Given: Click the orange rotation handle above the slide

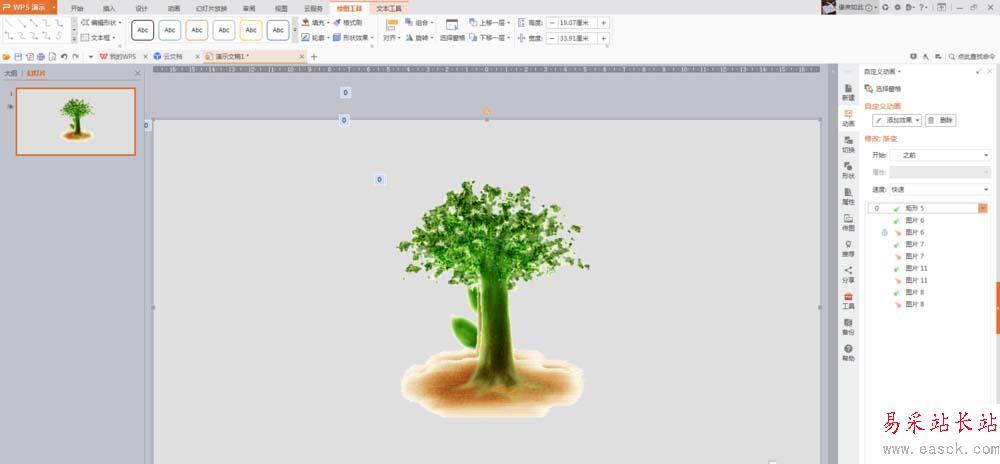Looking at the screenshot, I should pyautogui.click(x=487, y=111).
